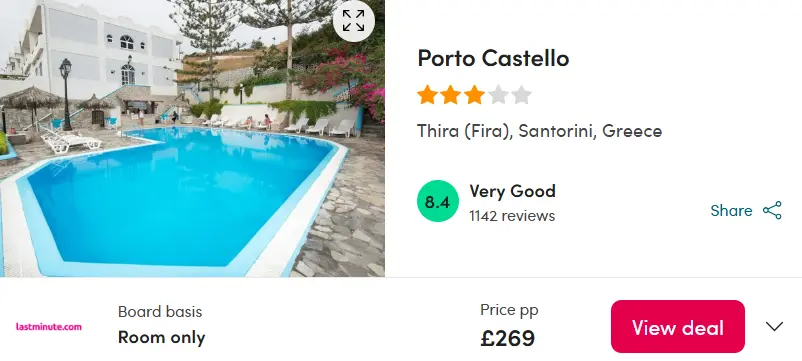Click the lastminute.com provider logo

(x=49, y=326)
